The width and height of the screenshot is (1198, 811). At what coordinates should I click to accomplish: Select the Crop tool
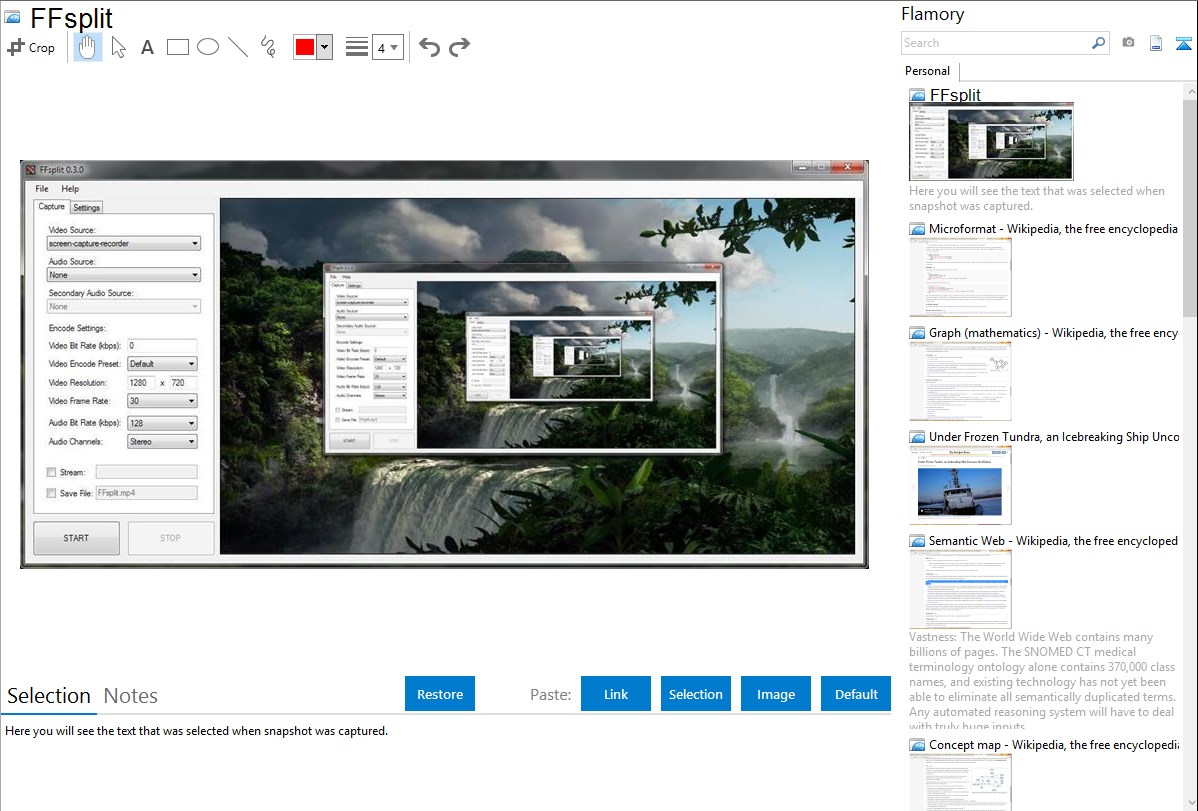click(31, 47)
